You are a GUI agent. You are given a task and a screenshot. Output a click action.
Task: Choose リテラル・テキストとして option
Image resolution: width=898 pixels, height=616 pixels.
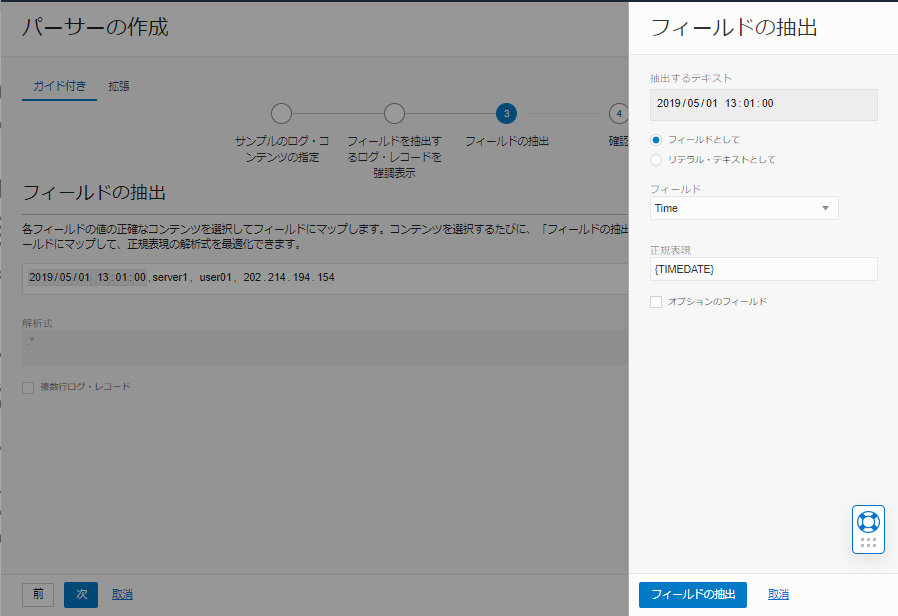coord(655,159)
